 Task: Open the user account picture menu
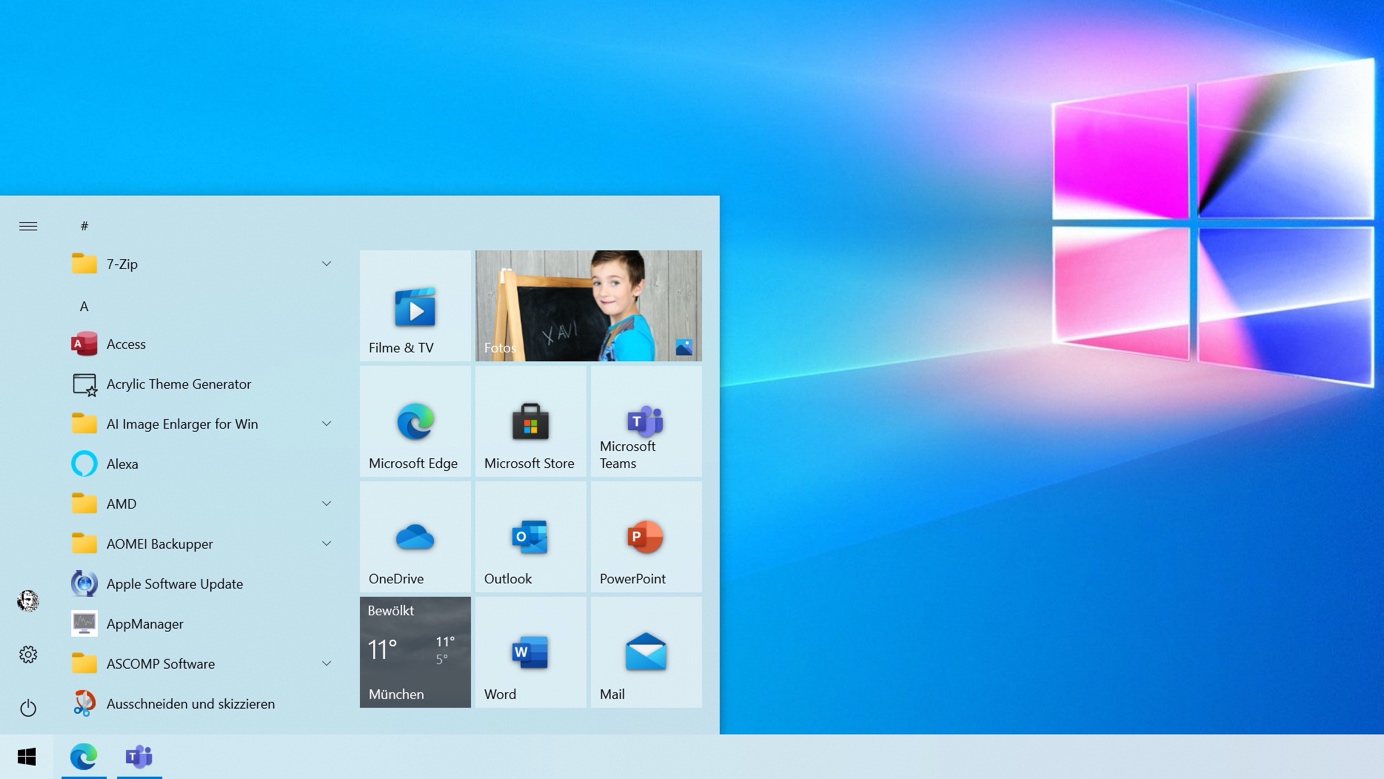[28, 600]
